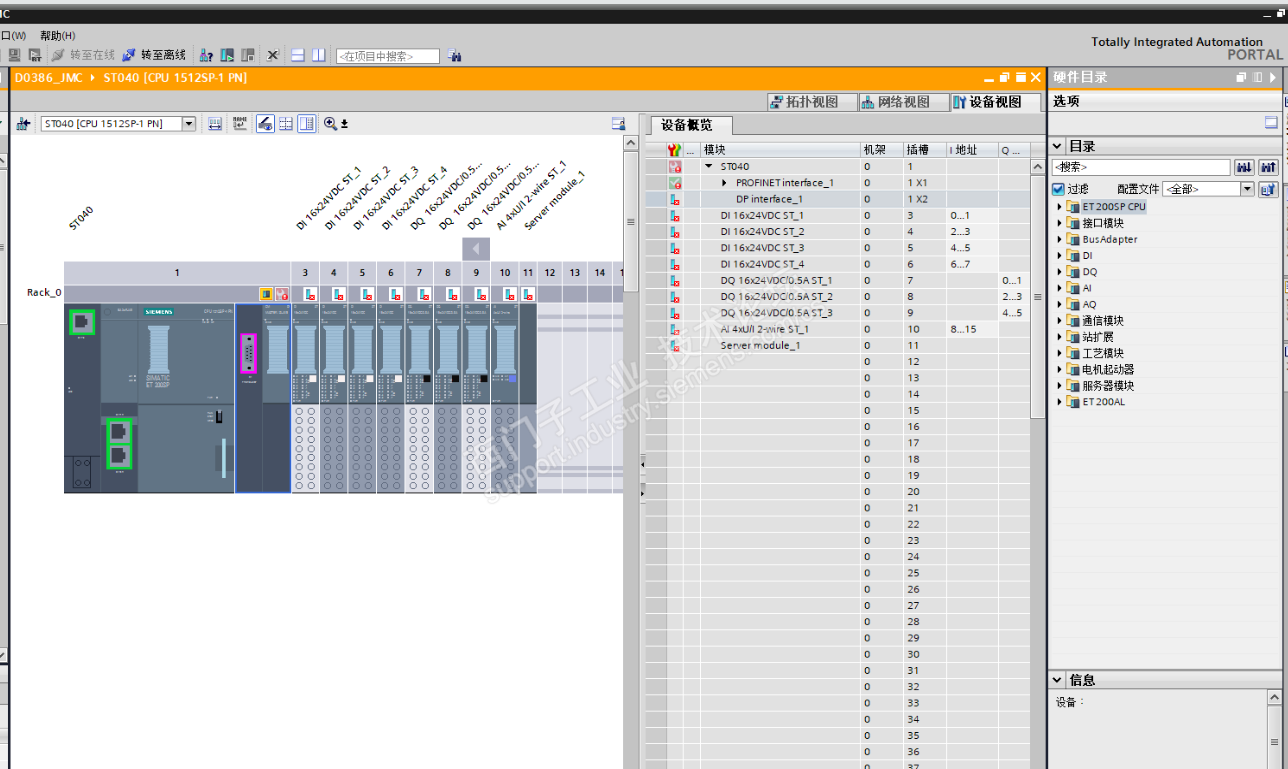Click the accessible devices icon with question mark
The image size is (1288, 769).
point(206,55)
